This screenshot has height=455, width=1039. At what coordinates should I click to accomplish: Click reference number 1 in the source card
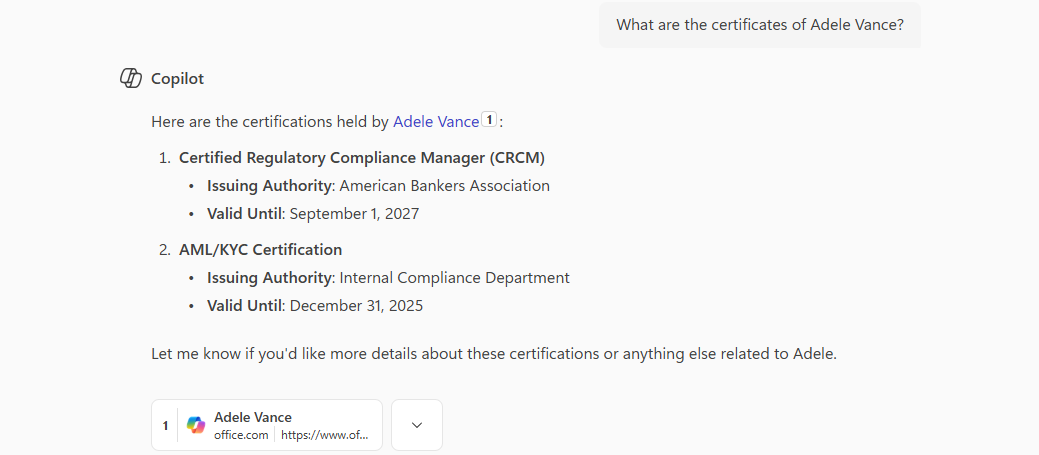[165, 425]
